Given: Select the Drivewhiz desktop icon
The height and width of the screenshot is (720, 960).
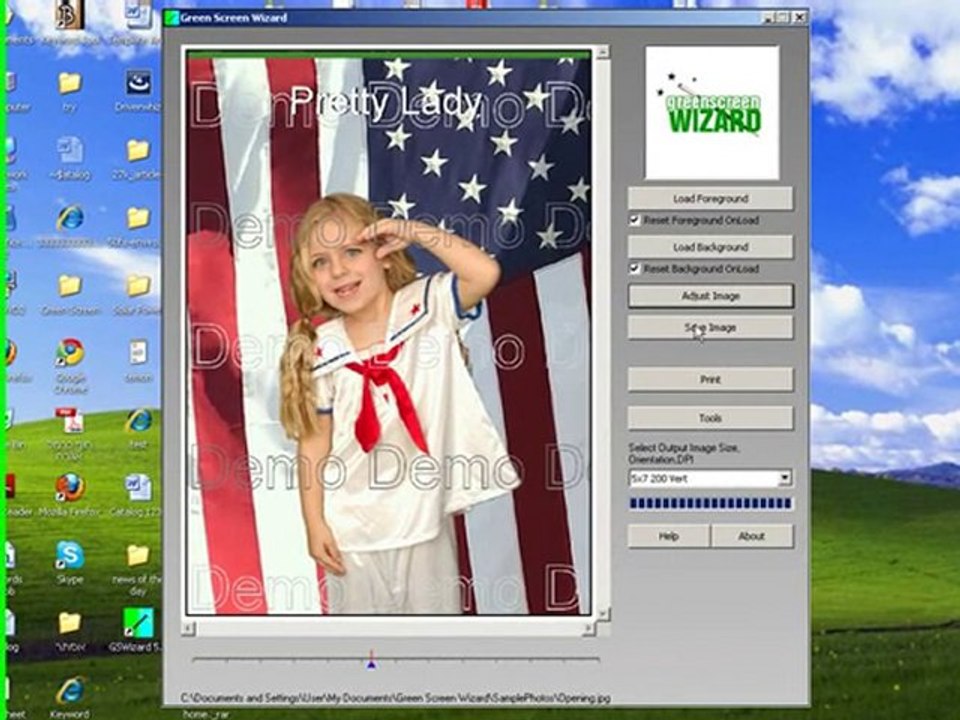Looking at the screenshot, I should [x=138, y=83].
